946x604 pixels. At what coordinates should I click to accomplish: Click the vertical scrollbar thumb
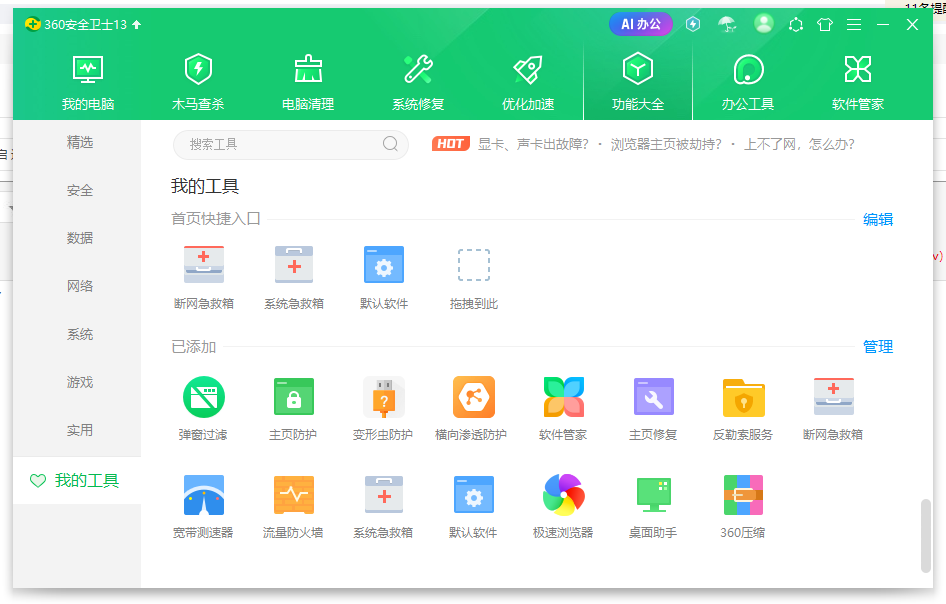(926, 535)
